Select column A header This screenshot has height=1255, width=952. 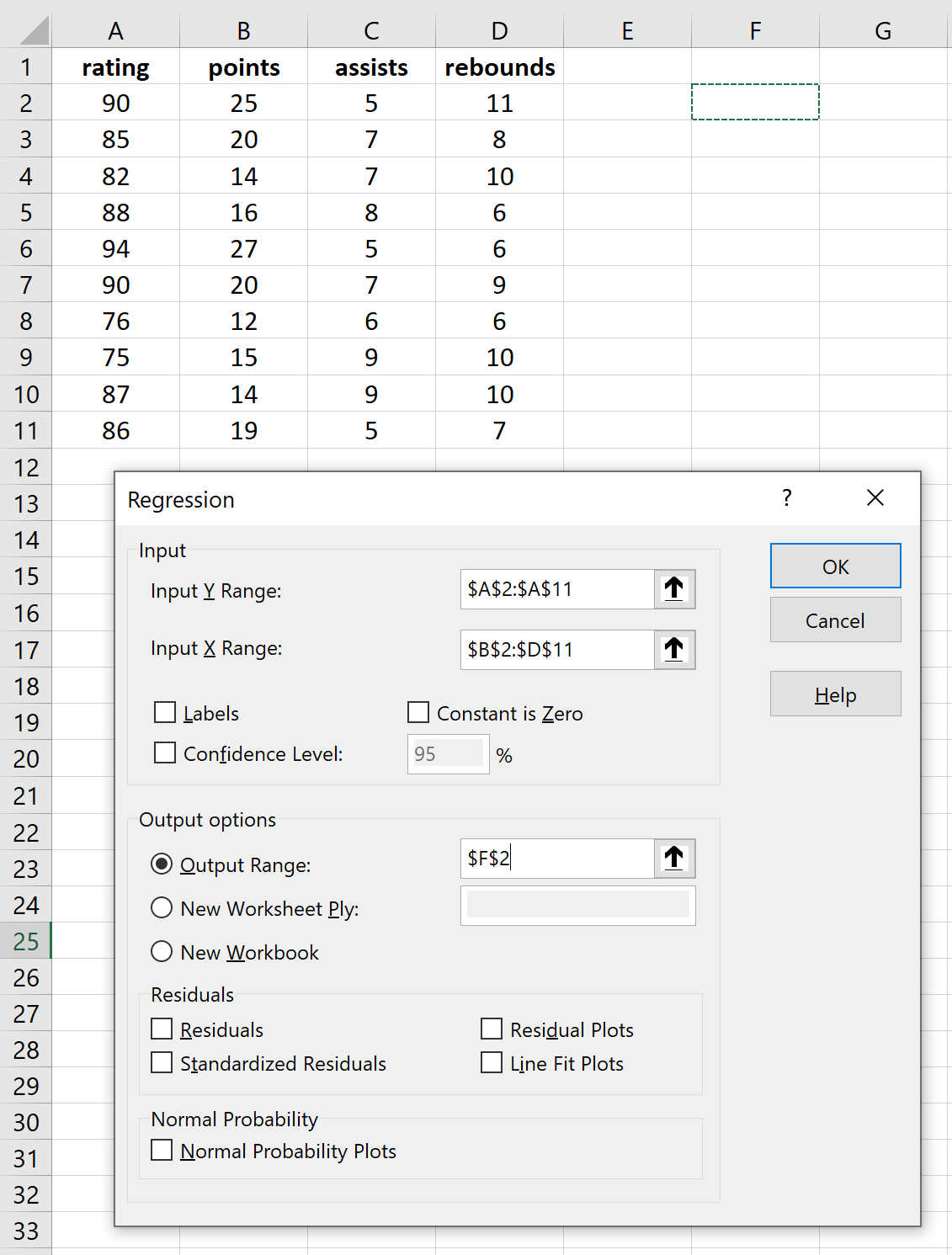pyautogui.click(x=115, y=29)
